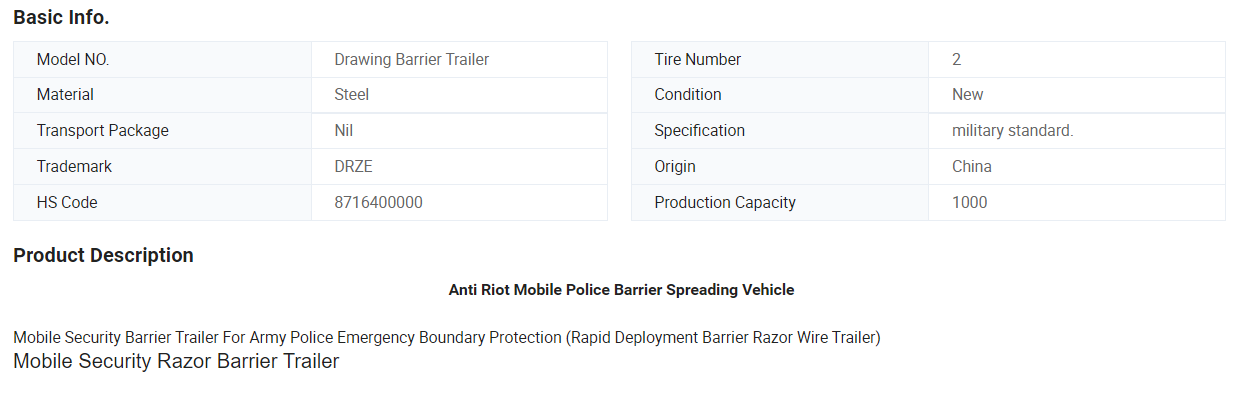Click the Drawing Barrier Trailer model value
The image size is (1244, 397).
tap(412, 59)
